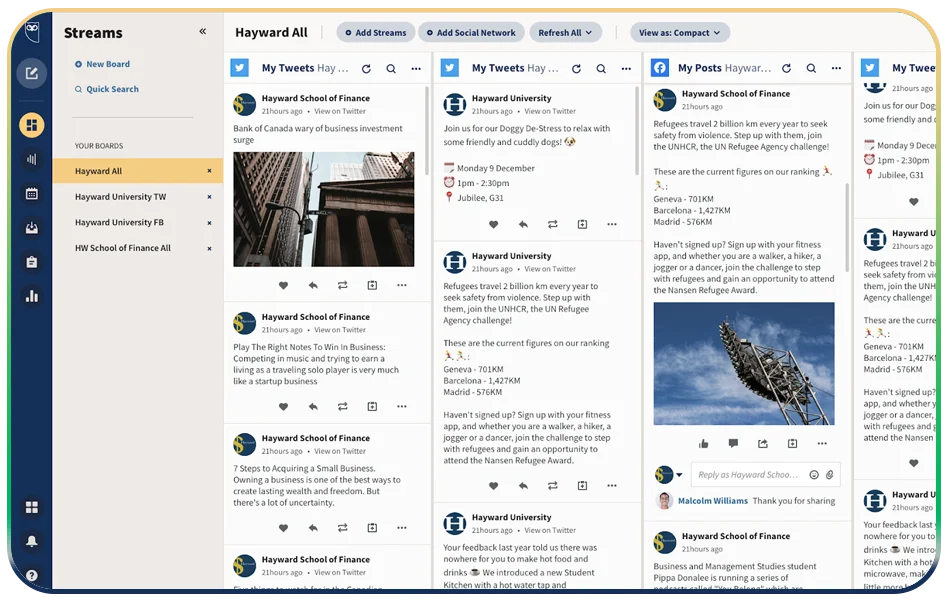The image size is (950, 600).
Task: Expand the reply-as profile selector arrow
Action: point(679,475)
